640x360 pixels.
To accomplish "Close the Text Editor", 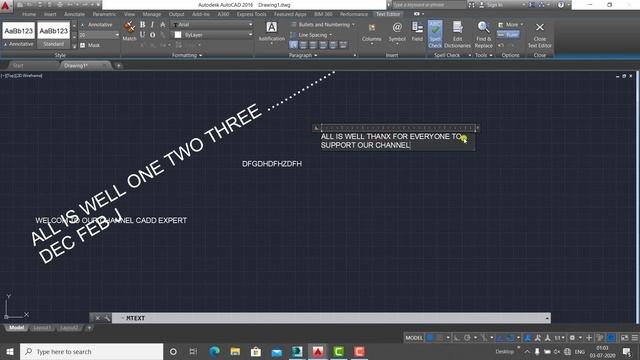I will coord(540,34).
